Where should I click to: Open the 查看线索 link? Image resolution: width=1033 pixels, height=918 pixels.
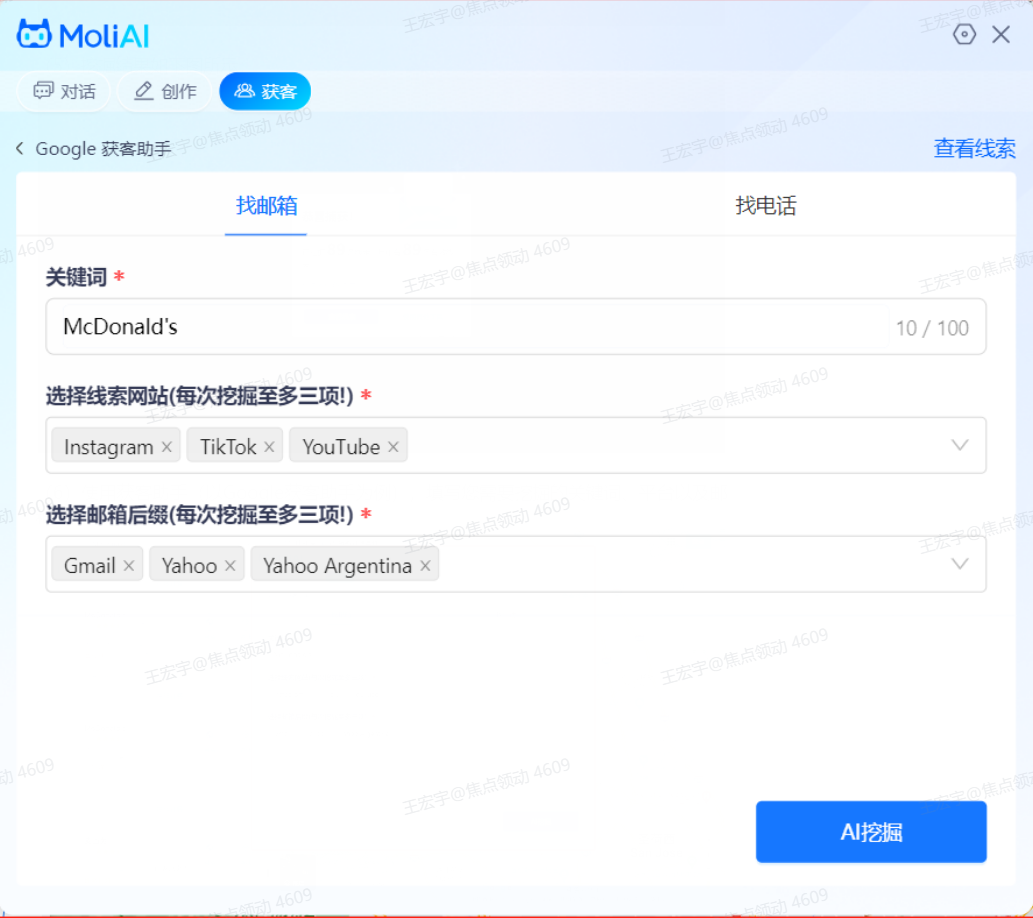pyautogui.click(x=974, y=149)
